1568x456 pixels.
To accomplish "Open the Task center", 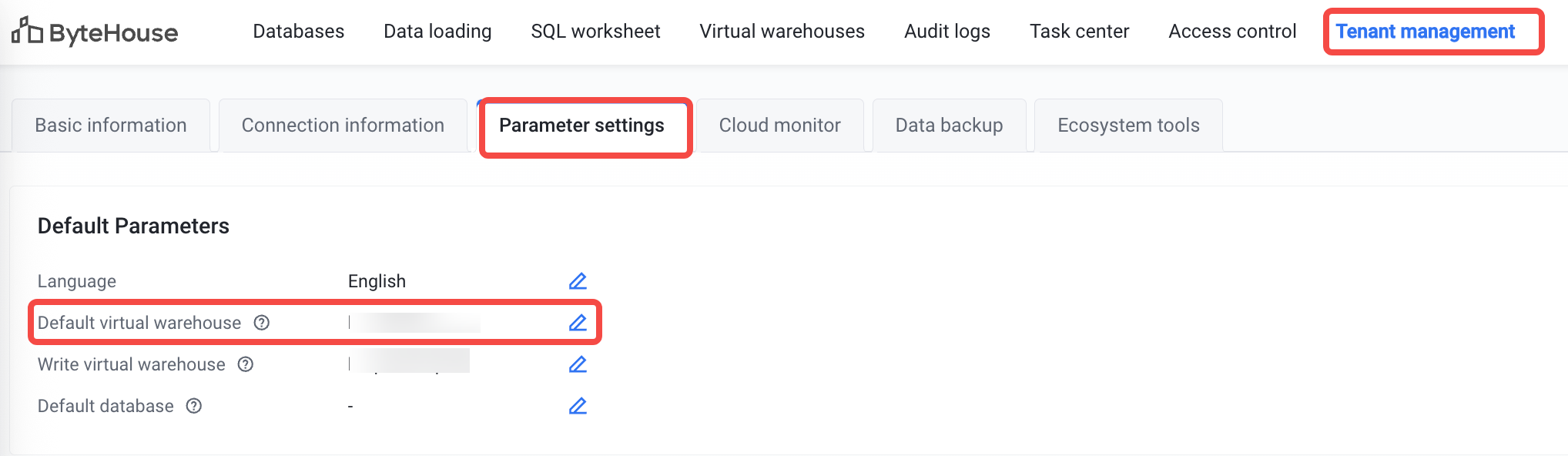I will coord(1079,32).
